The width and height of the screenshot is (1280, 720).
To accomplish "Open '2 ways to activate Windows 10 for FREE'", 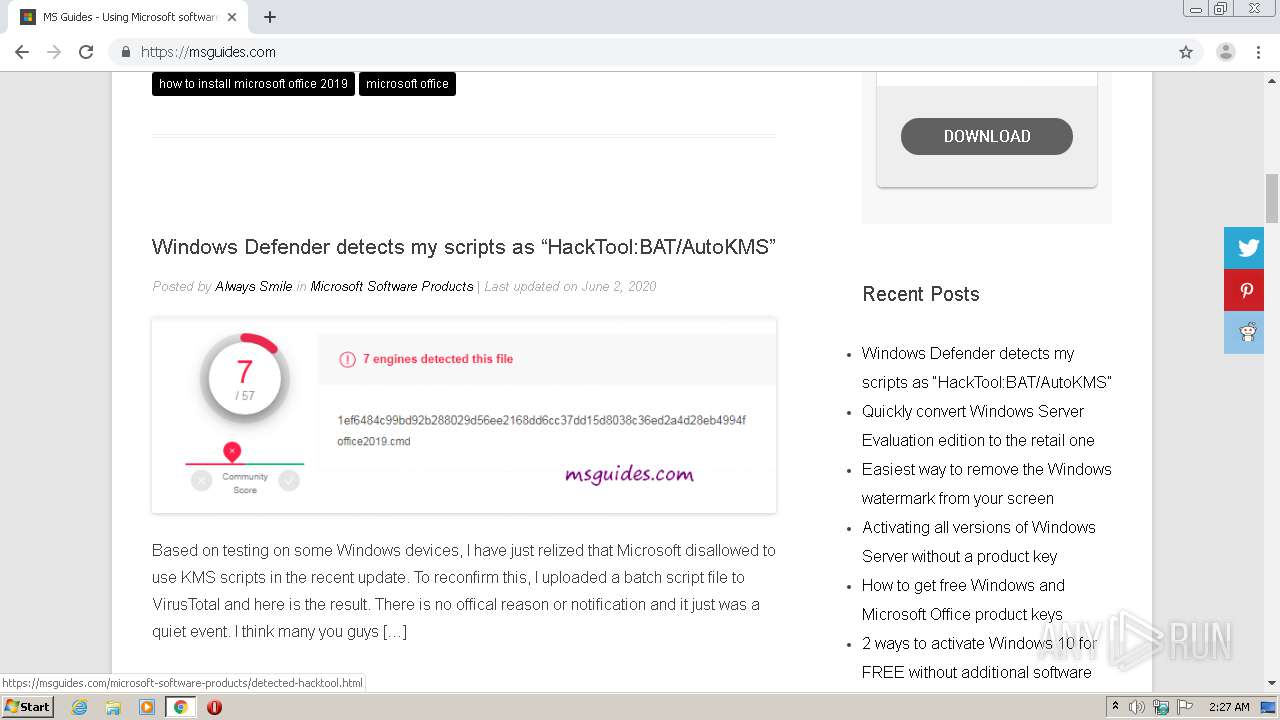I will point(979,658).
